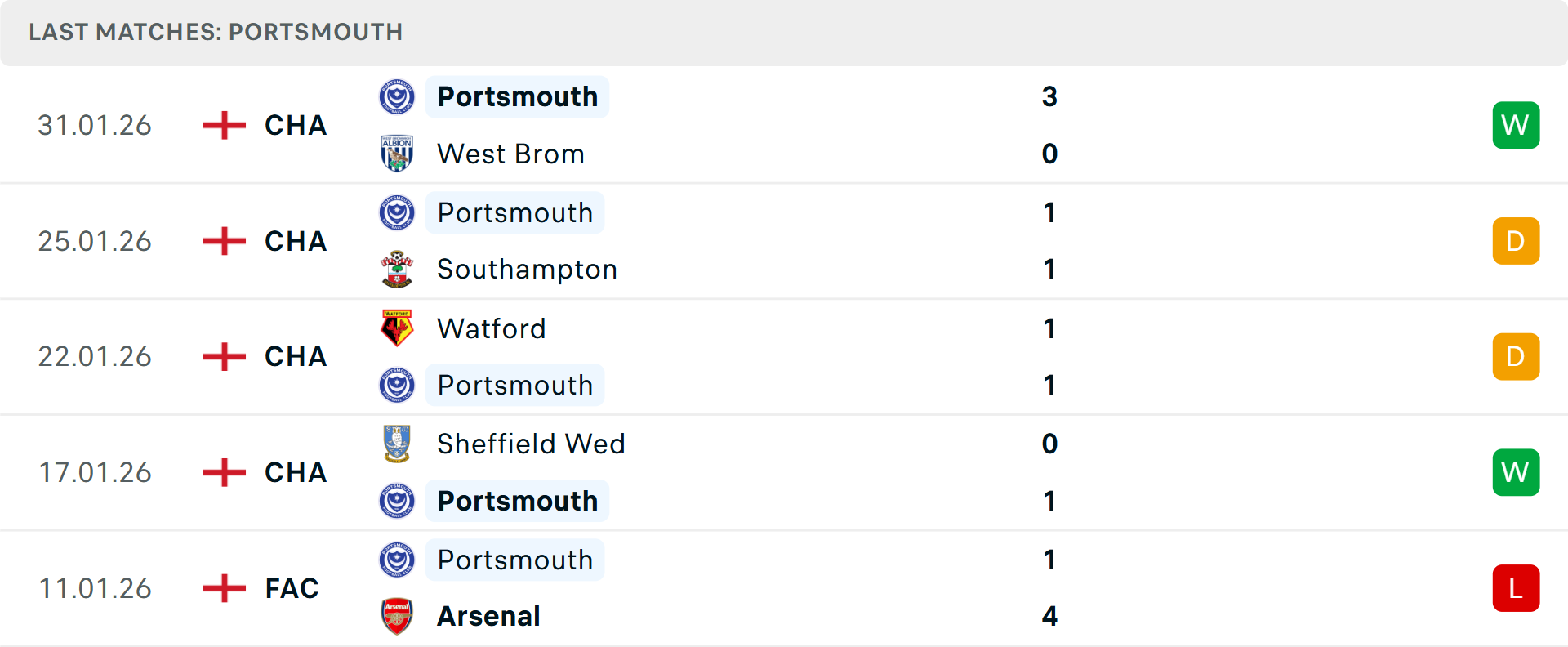
Task: Click the Watford club crest
Action: click(397, 328)
